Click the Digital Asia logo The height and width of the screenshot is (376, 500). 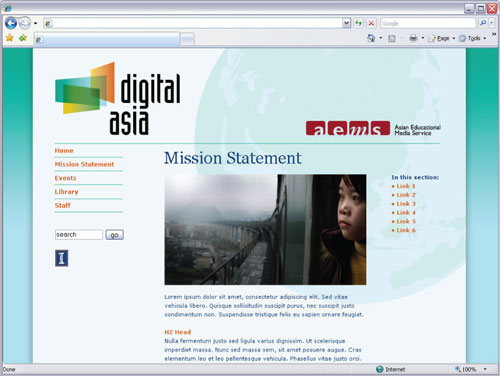[x=118, y=99]
